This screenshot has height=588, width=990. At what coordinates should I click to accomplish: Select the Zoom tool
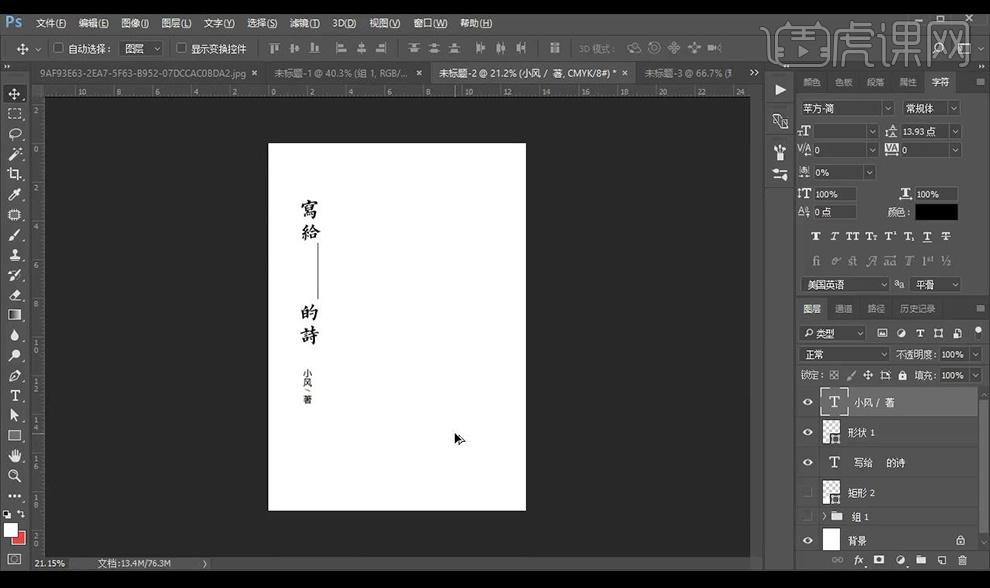tap(15, 476)
